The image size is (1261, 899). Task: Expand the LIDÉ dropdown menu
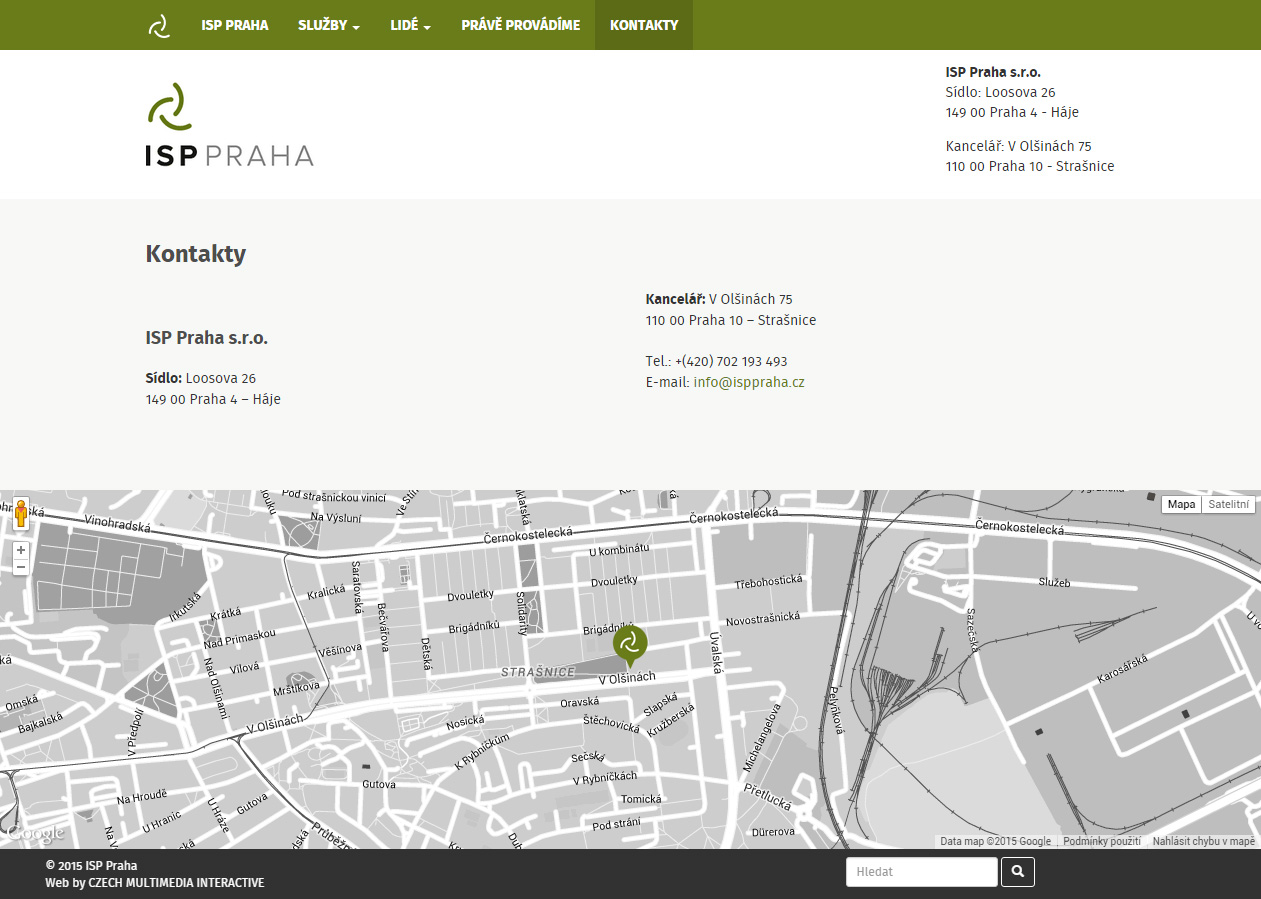tap(411, 25)
